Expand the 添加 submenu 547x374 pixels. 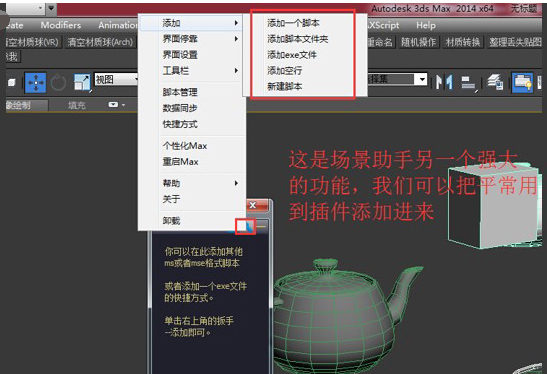pyautogui.click(x=191, y=23)
